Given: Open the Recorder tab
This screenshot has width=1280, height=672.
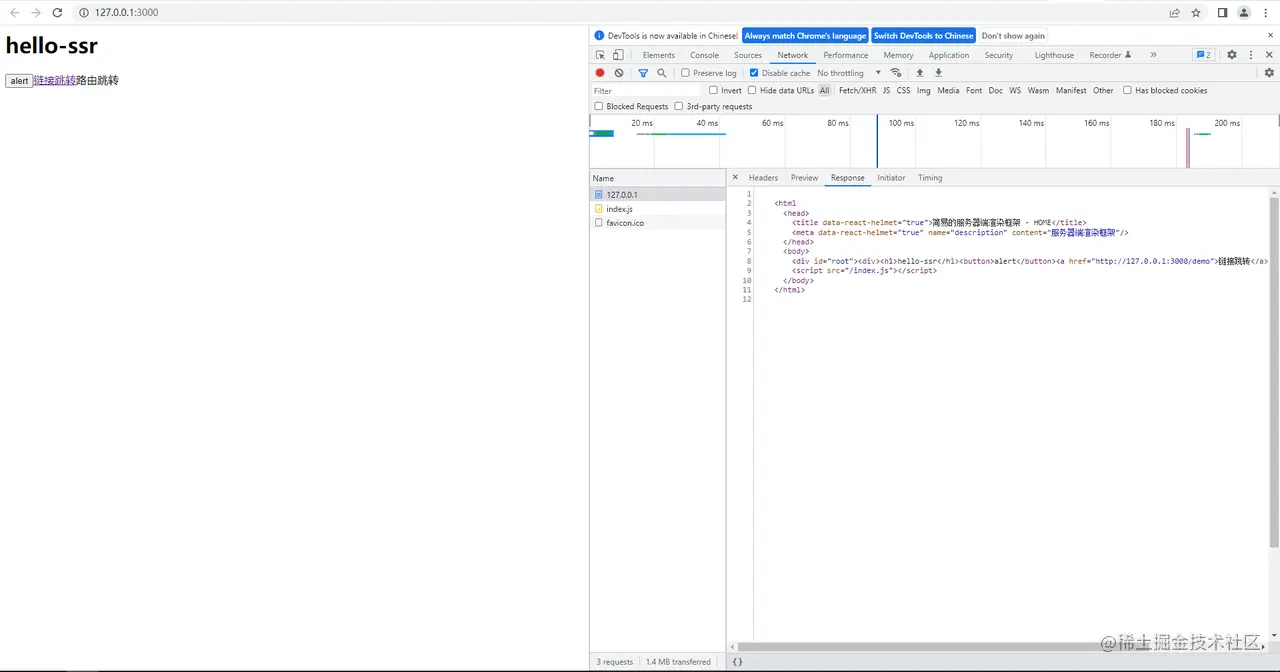Looking at the screenshot, I should click(1110, 55).
